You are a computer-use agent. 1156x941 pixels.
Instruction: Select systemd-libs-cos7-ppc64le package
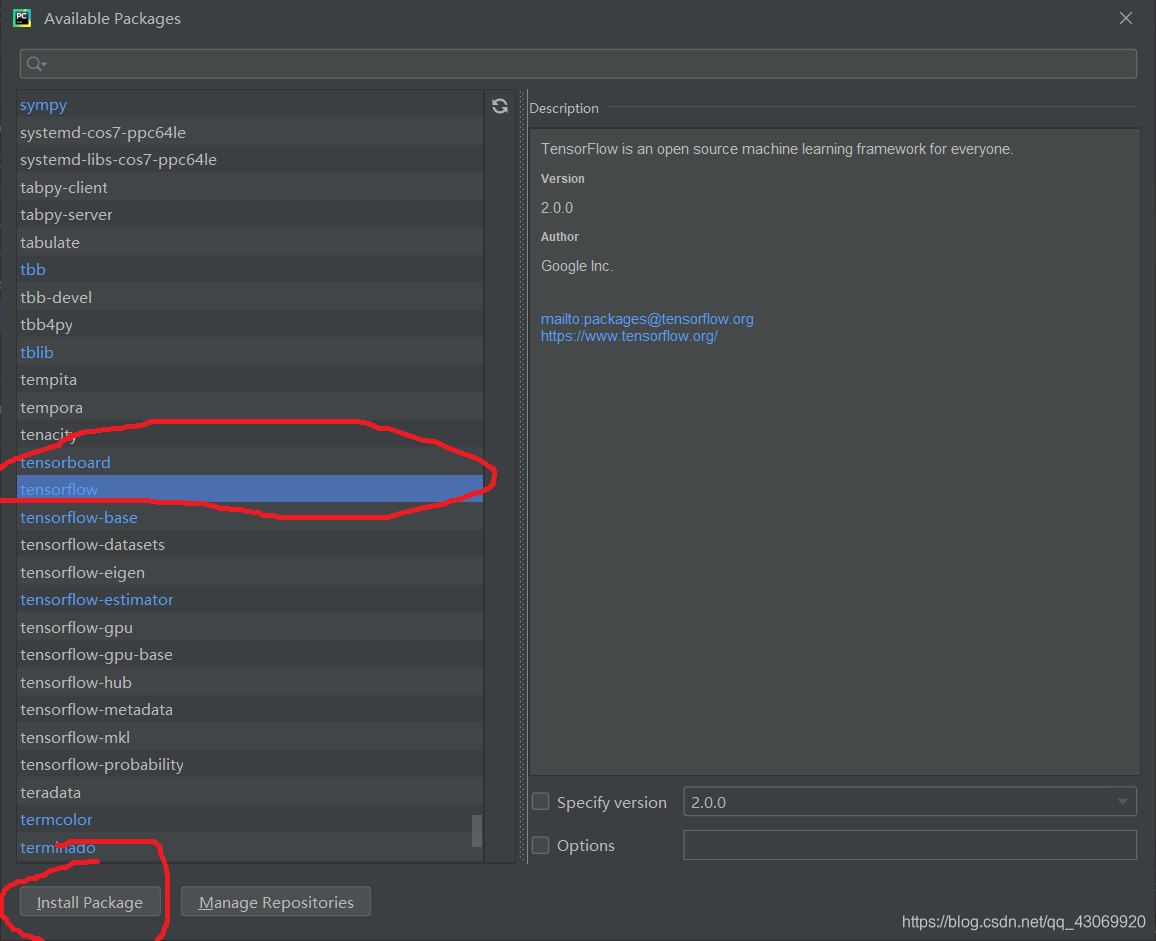[x=250, y=159]
